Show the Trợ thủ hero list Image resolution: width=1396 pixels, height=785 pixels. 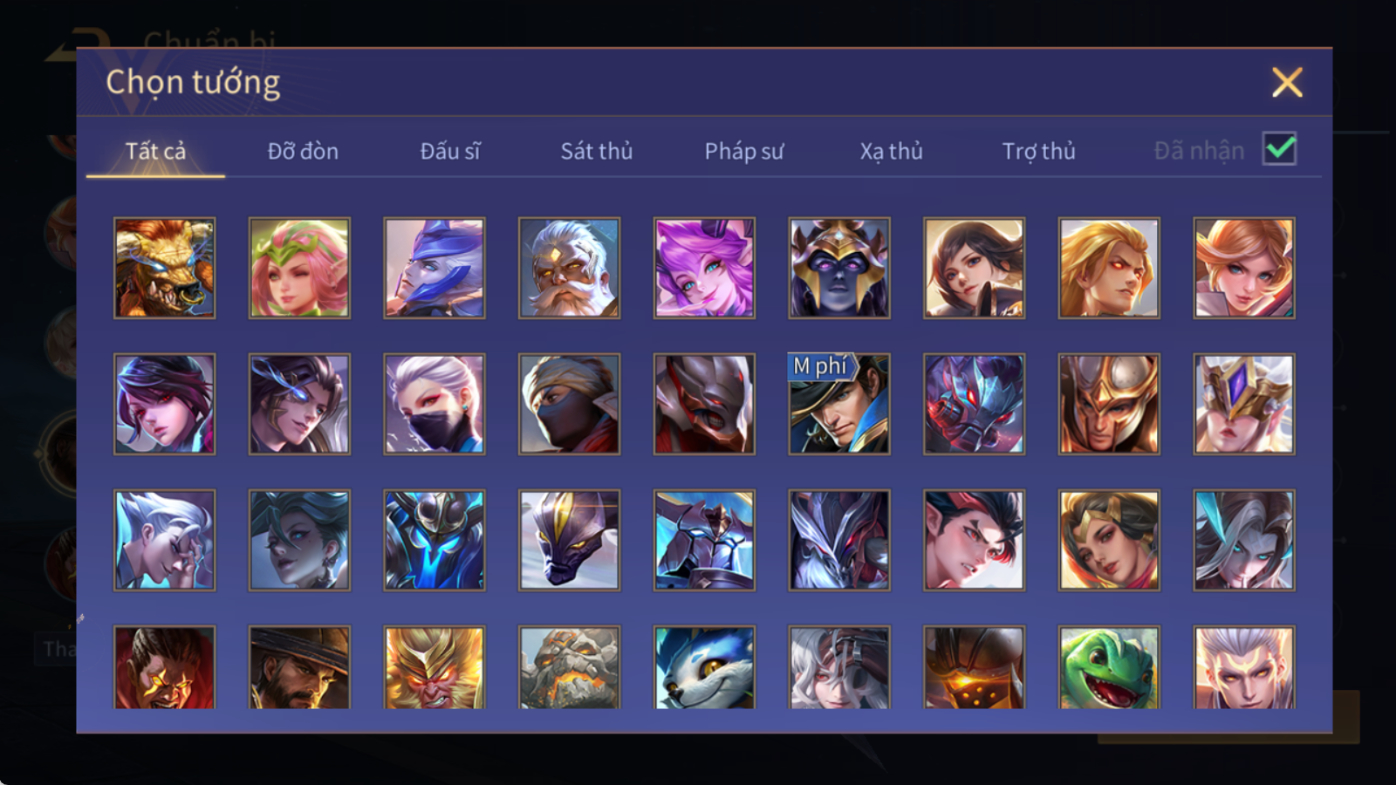point(1039,151)
